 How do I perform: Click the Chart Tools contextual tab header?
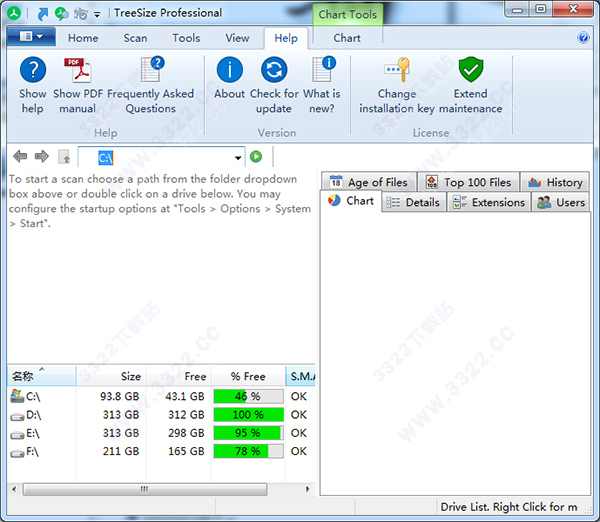[x=348, y=15]
